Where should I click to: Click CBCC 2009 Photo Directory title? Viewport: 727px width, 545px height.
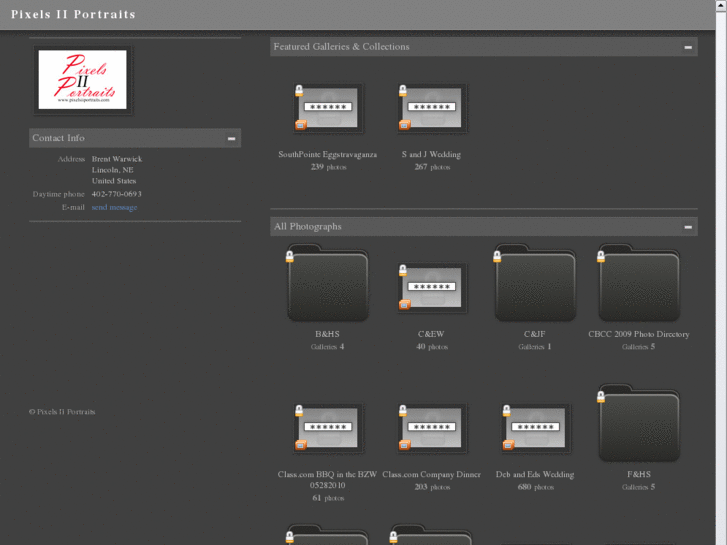(x=639, y=334)
